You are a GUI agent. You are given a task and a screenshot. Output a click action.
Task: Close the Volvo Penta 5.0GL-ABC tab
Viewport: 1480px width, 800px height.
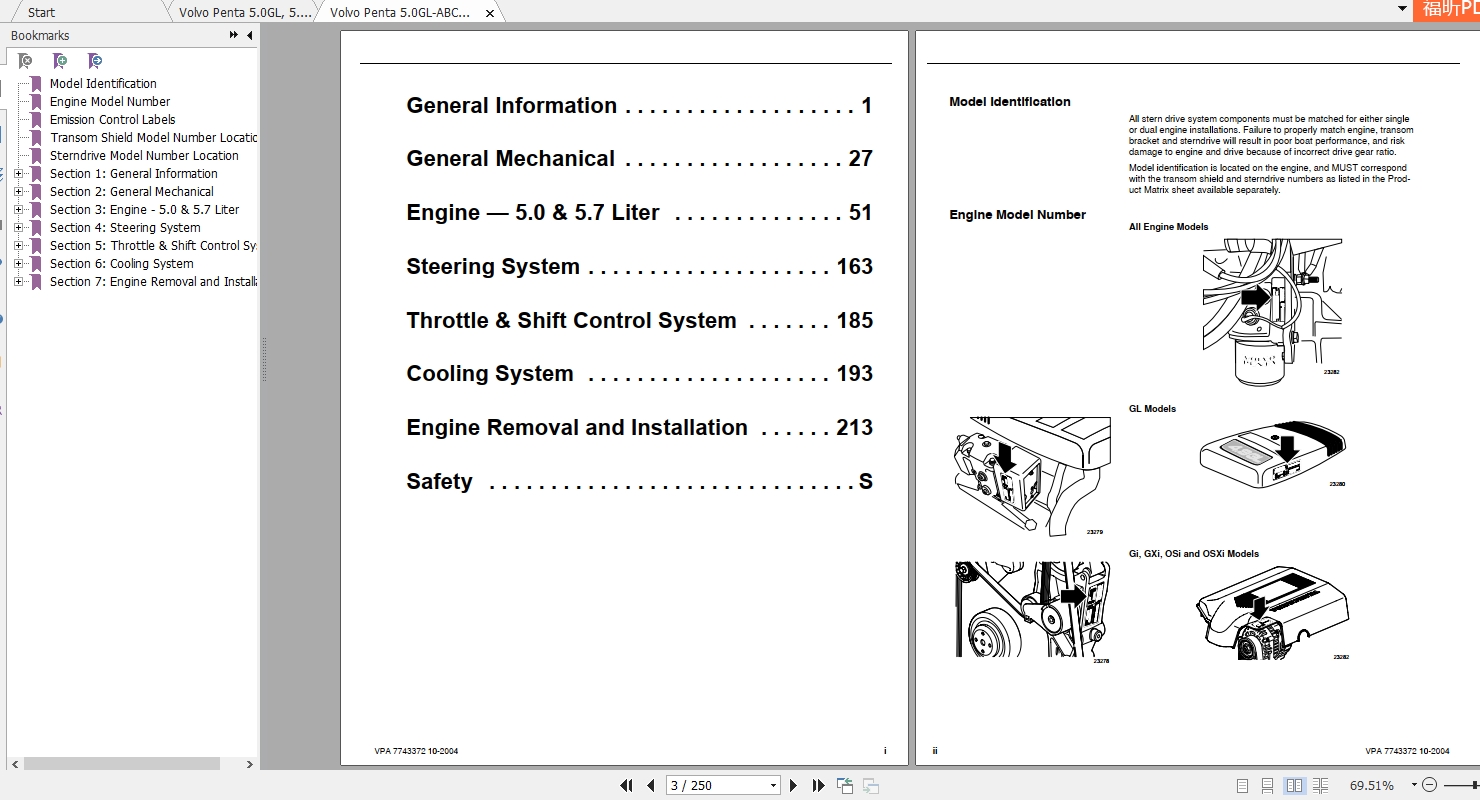tap(490, 13)
